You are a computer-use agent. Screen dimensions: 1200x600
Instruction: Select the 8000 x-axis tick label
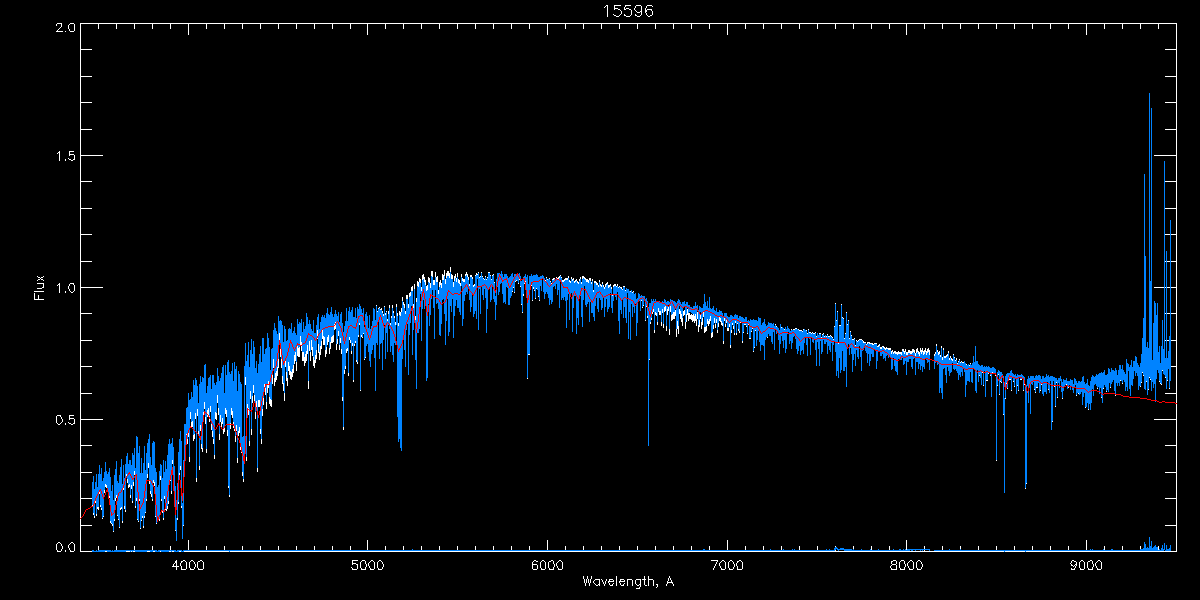pyautogui.click(x=907, y=564)
